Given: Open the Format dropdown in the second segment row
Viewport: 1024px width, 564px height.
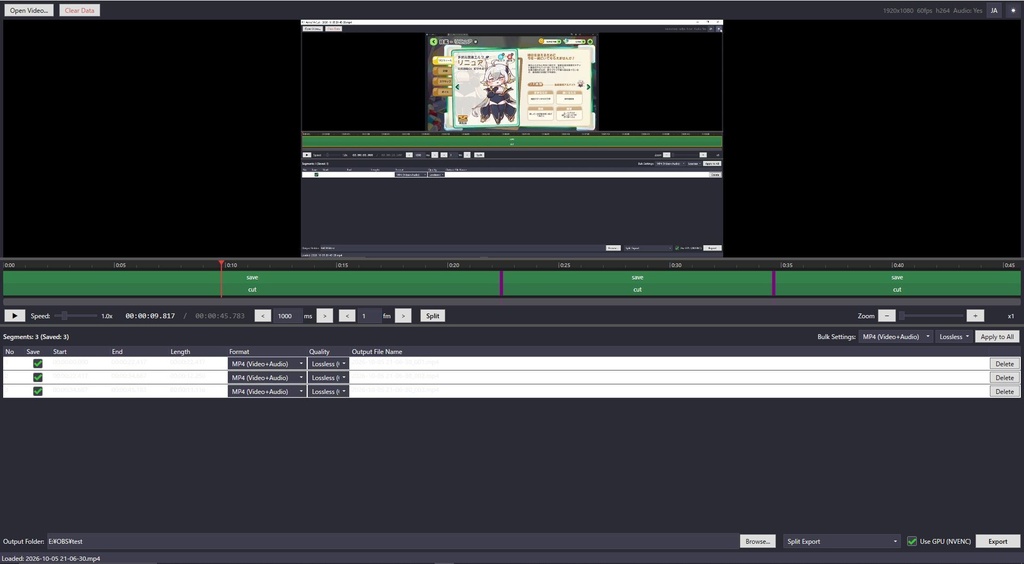Looking at the screenshot, I should [267, 378].
